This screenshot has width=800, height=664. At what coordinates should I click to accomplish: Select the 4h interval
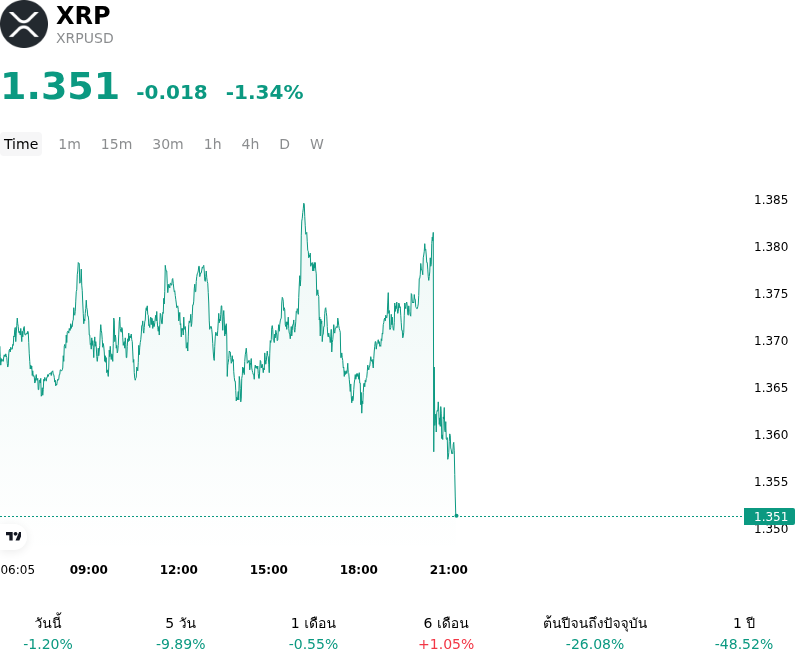250,144
